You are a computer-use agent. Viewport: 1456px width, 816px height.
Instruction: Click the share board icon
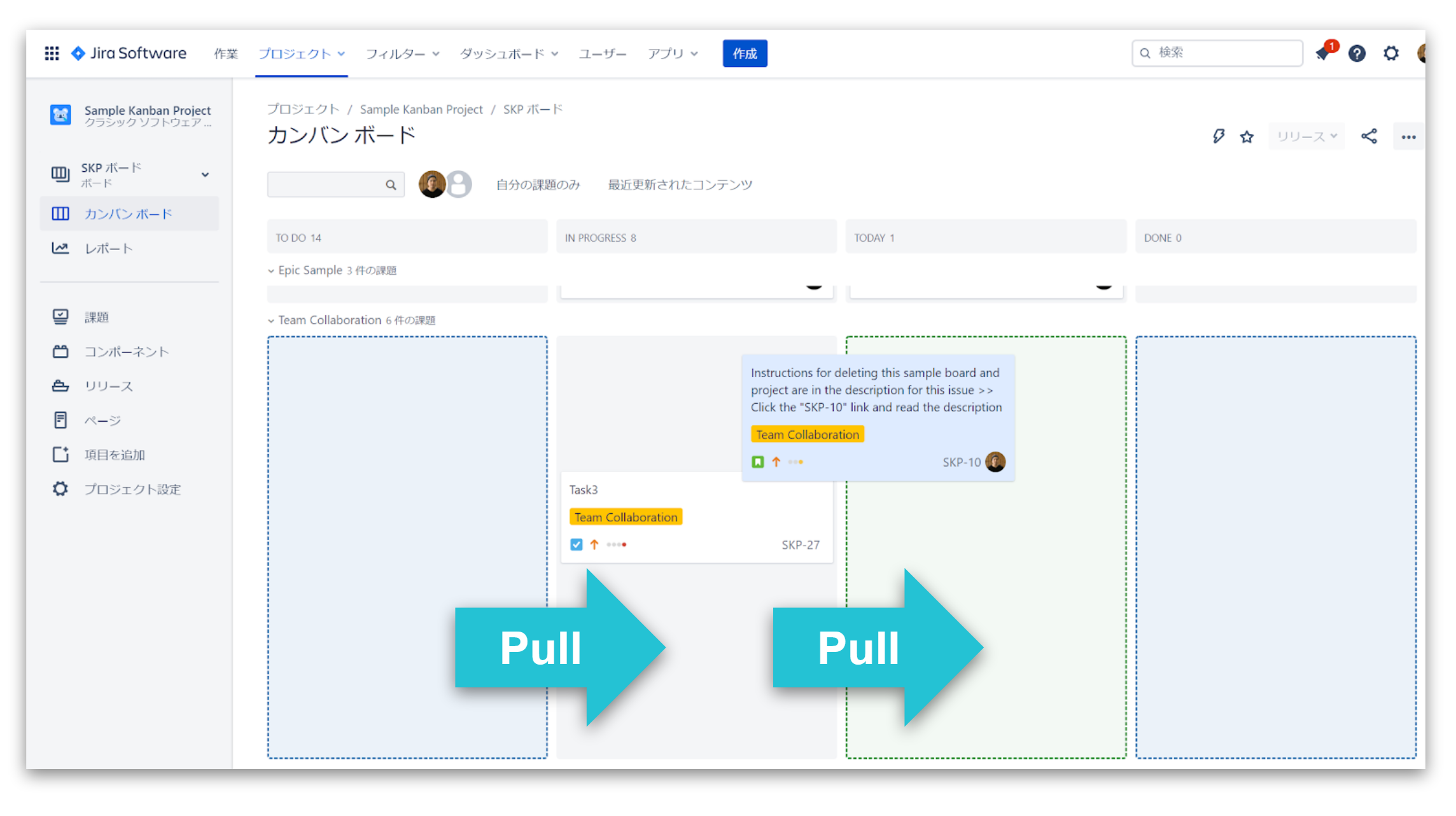click(x=1369, y=136)
